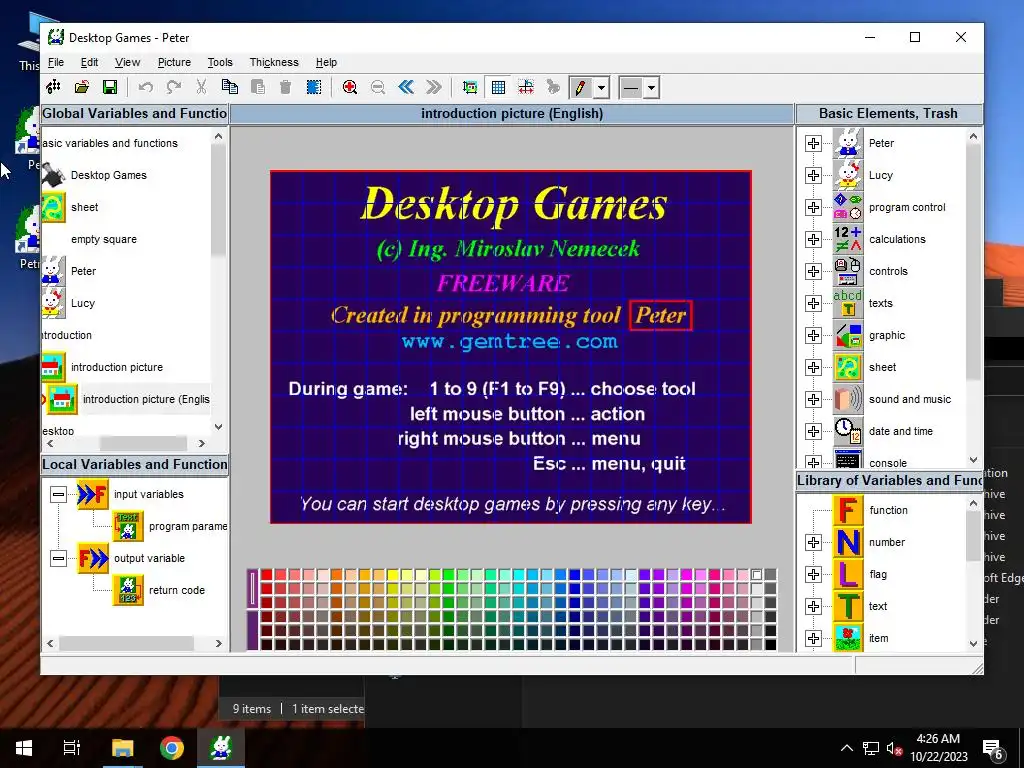The image size is (1024, 768).
Task: Open the line thickness dropdown arrow
Action: [x=651, y=88]
